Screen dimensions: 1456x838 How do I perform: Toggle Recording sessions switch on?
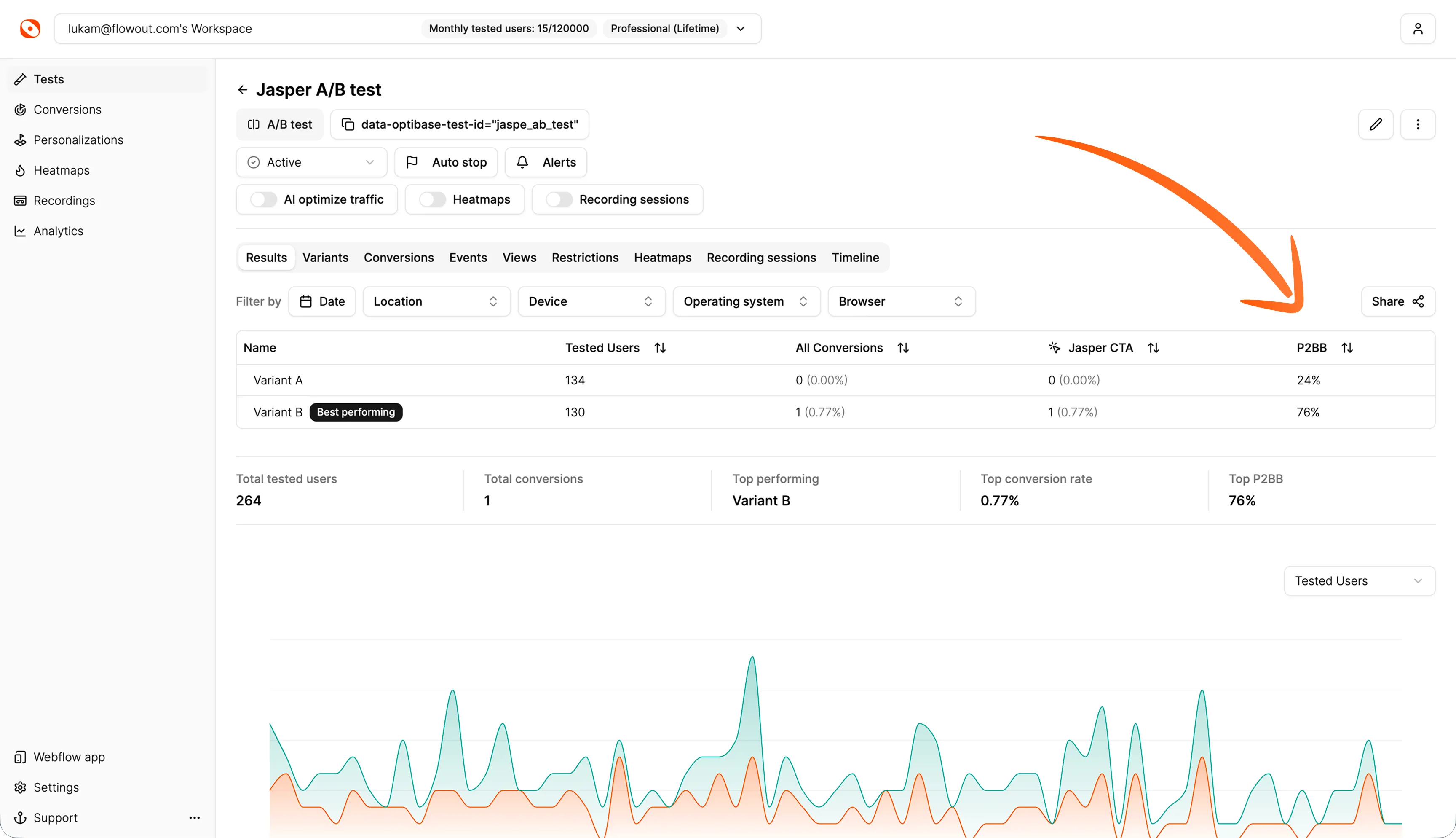[558, 200]
